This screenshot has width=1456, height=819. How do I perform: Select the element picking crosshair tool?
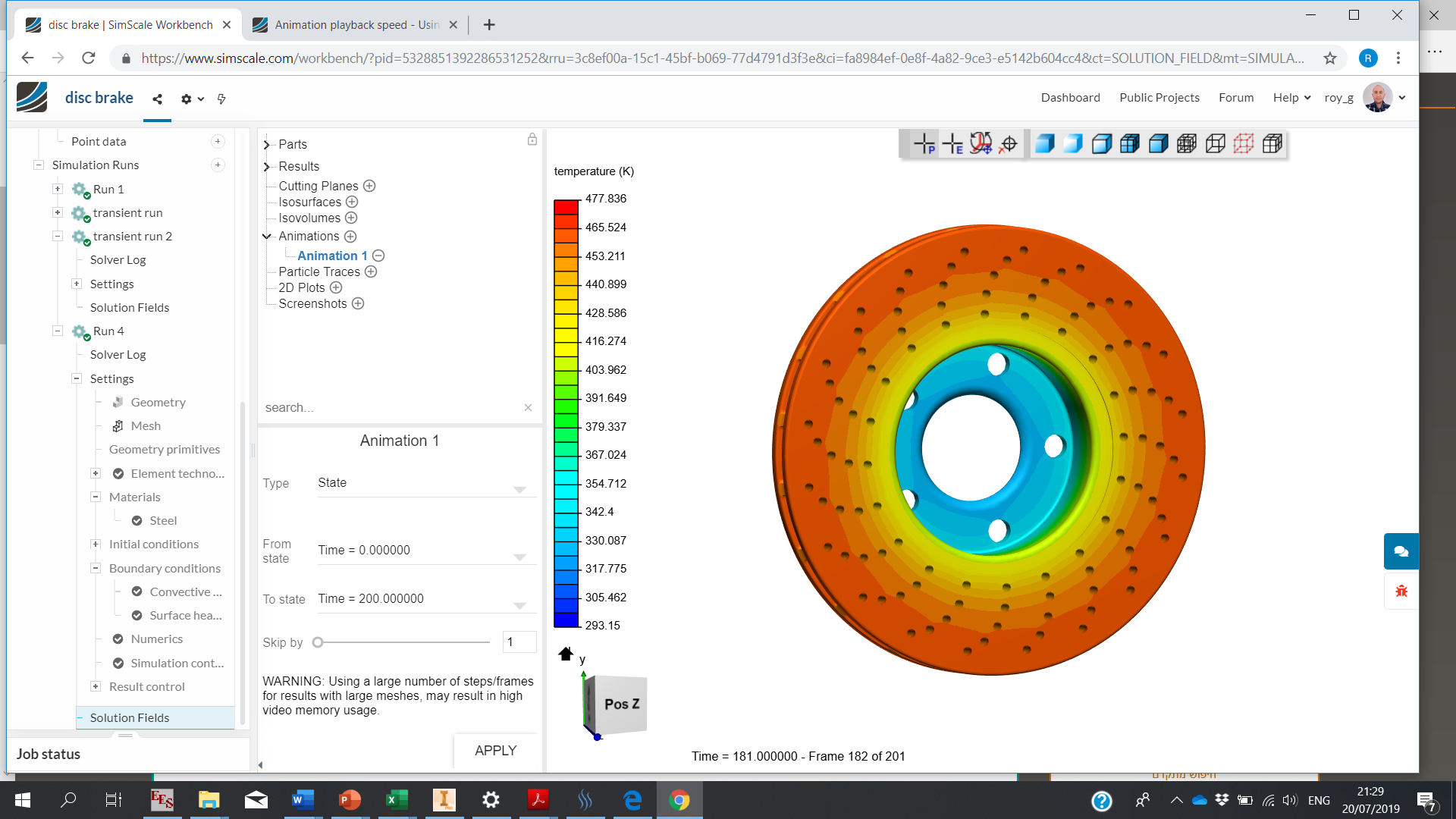pyautogui.click(x=953, y=144)
